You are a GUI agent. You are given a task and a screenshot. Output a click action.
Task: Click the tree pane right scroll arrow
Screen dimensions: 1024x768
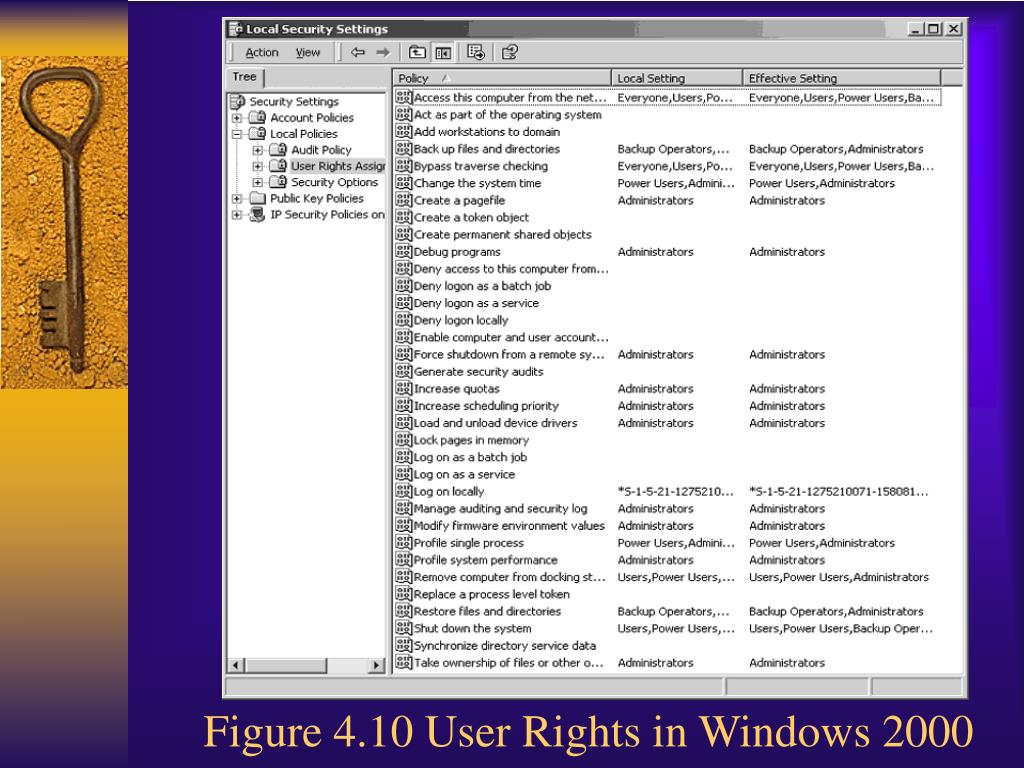pos(376,665)
